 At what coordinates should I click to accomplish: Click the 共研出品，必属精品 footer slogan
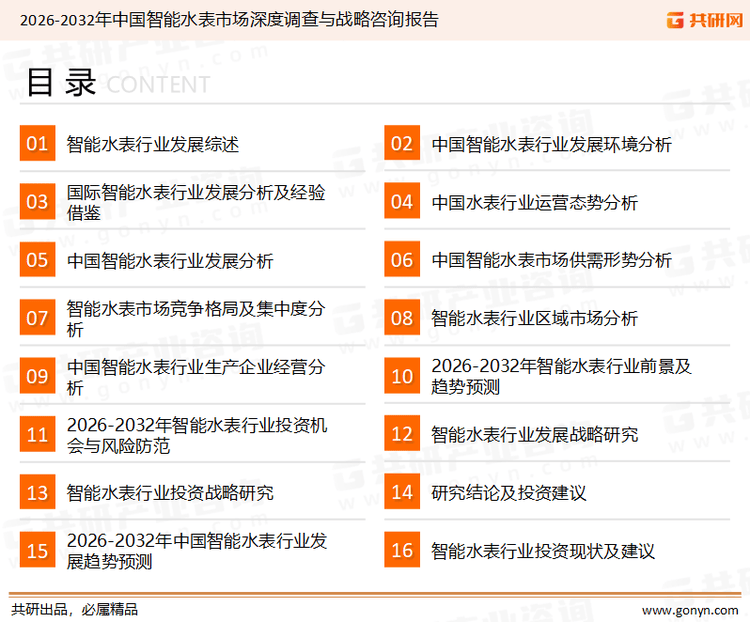point(75,609)
